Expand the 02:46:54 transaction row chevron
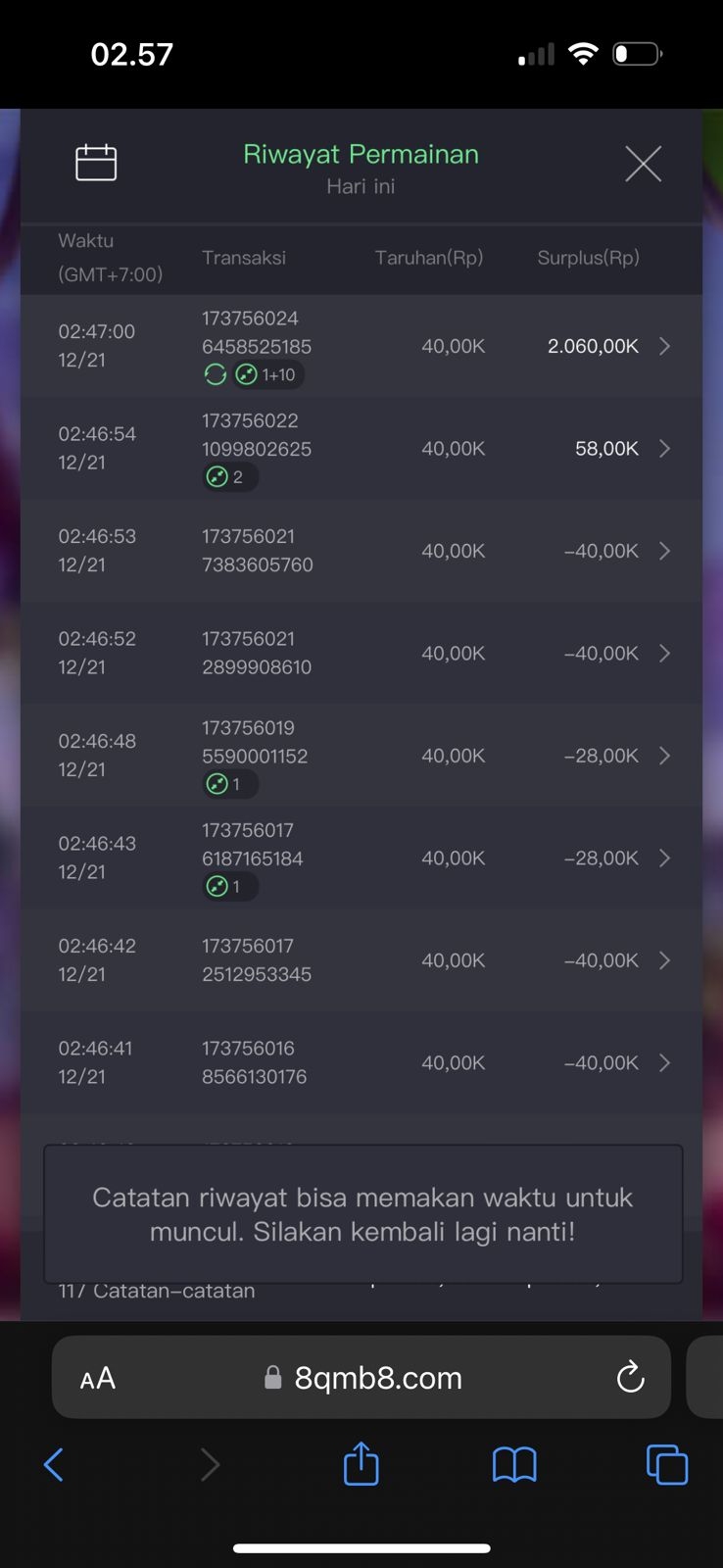Image resolution: width=723 pixels, height=1568 pixels. 664,449
